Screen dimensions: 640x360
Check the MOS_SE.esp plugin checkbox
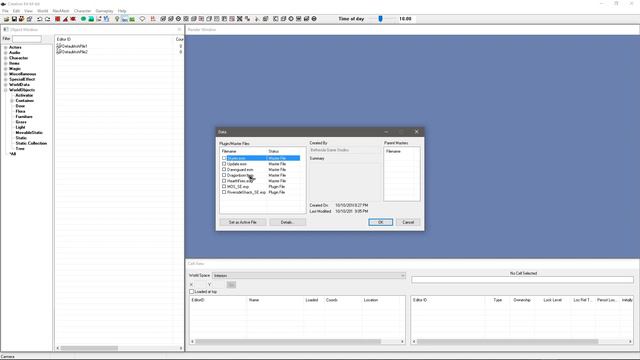pyautogui.click(x=224, y=187)
